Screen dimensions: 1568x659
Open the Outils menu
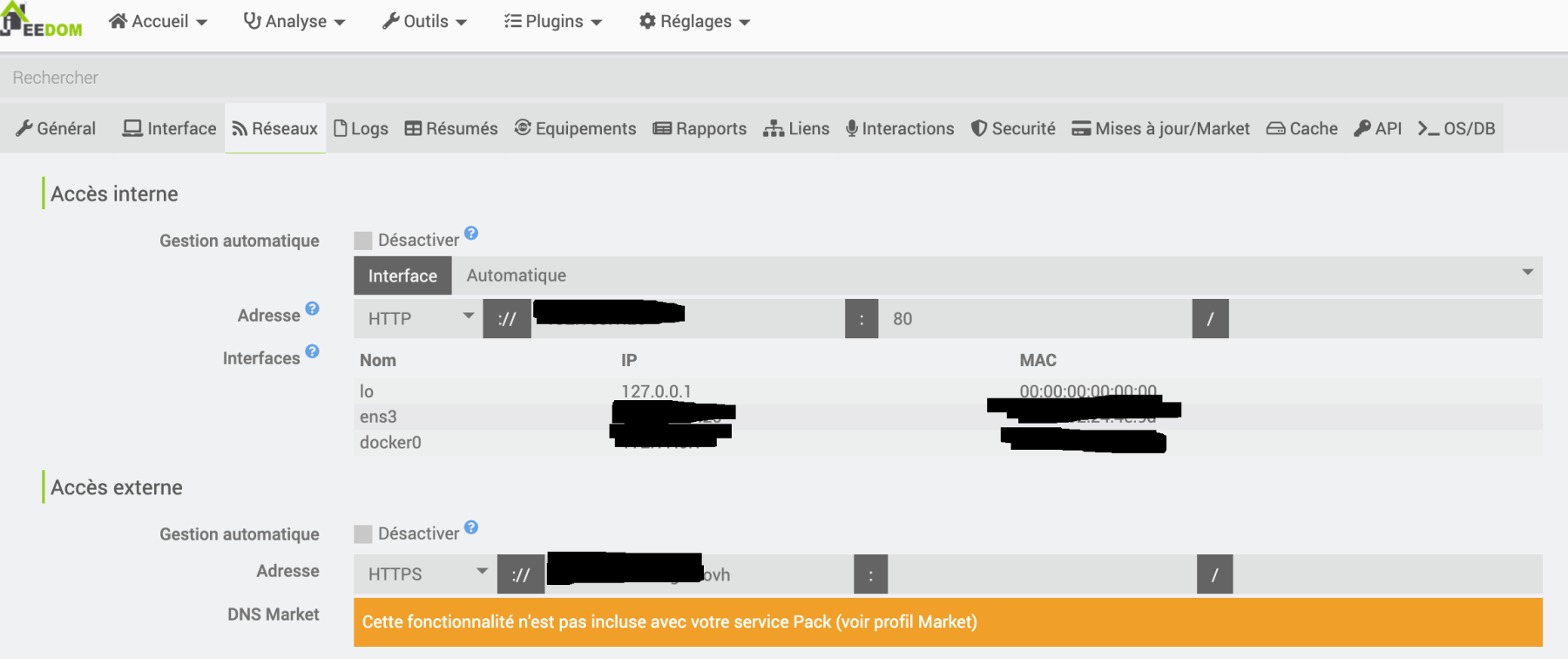(424, 21)
